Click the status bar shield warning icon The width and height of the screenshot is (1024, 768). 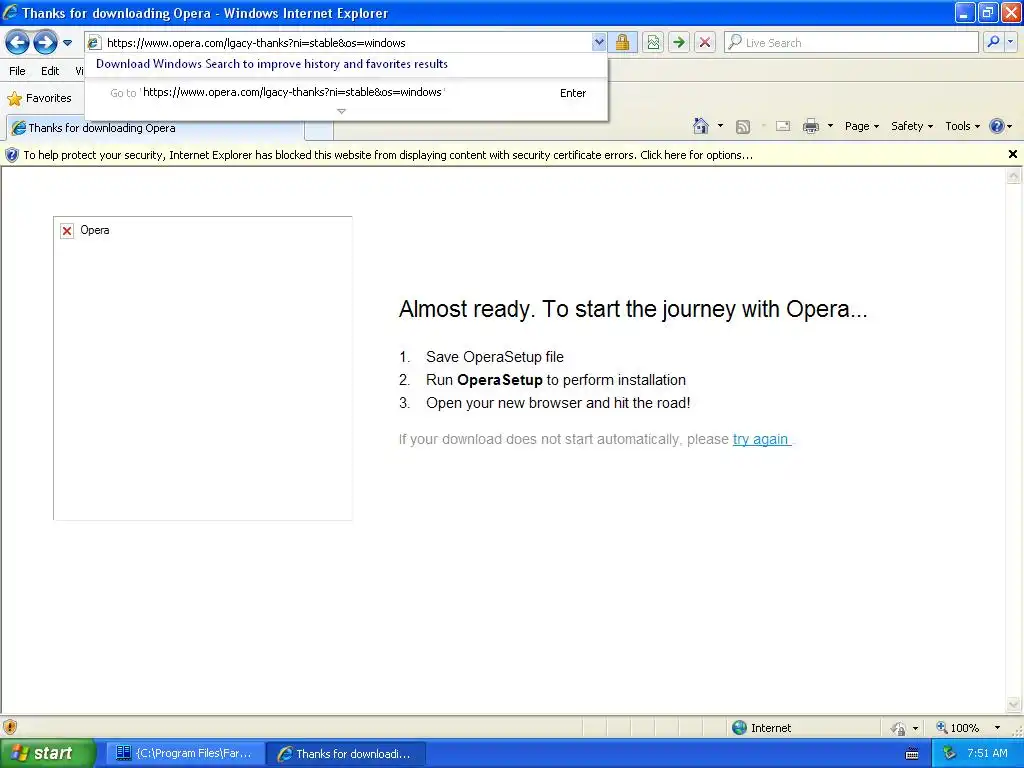[10, 727]
